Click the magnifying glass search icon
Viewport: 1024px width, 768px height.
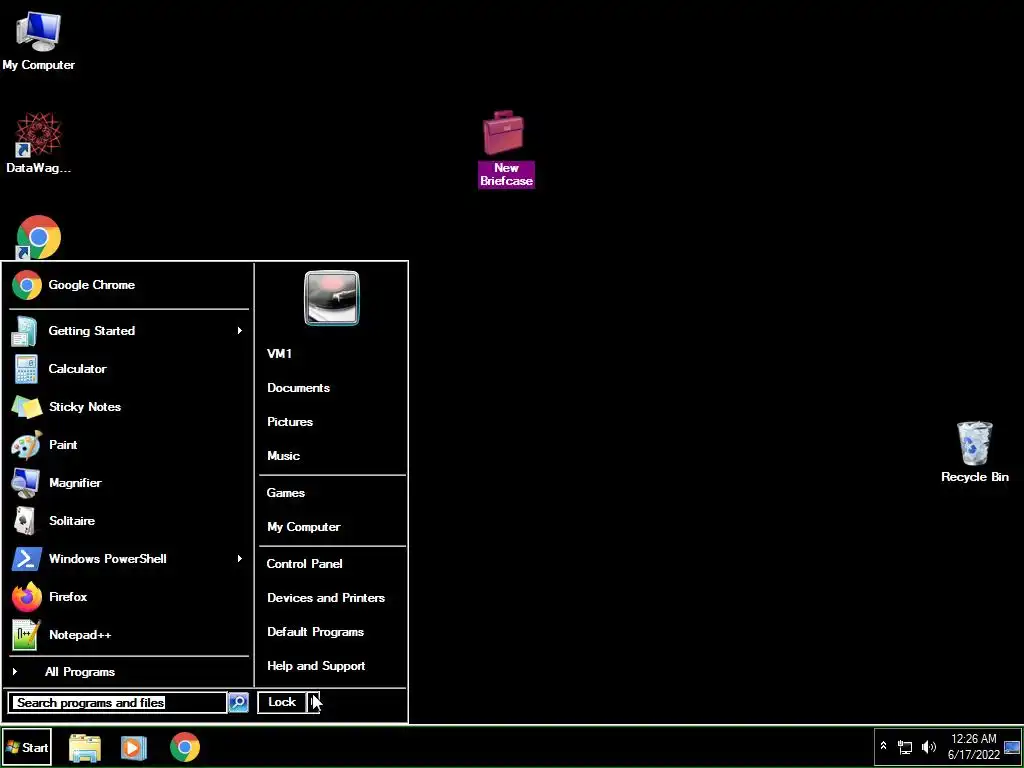[238, 703]
